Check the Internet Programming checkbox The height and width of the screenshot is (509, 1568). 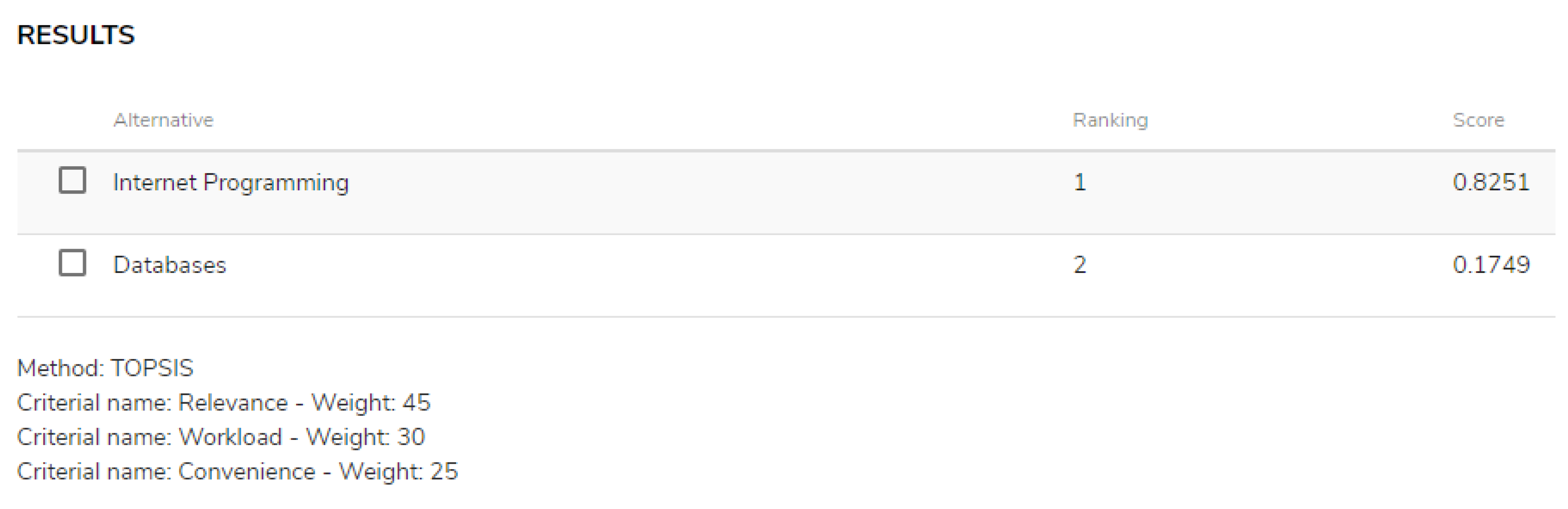point(72,180)
